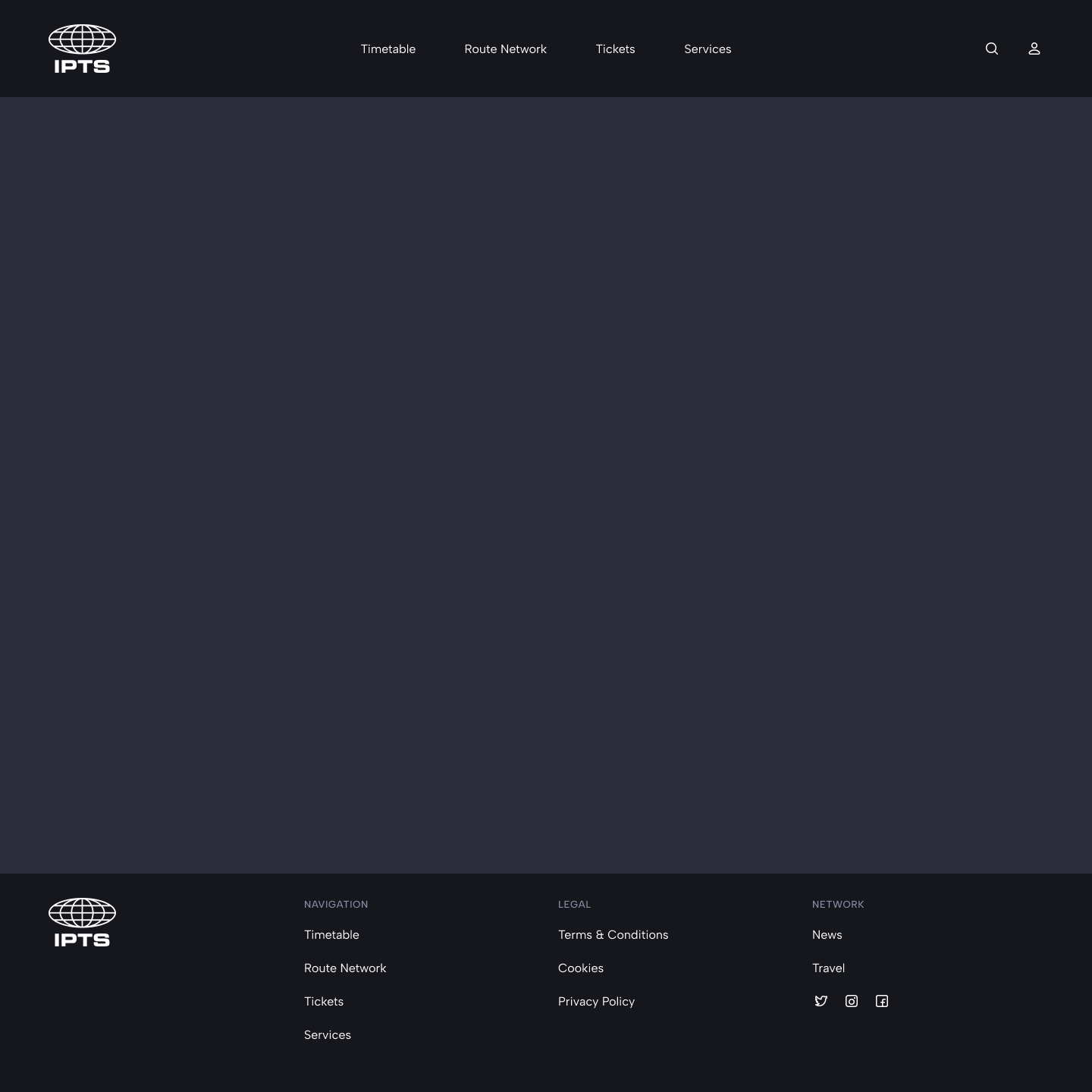Open the search icon in header
This screenshot has height=1092, width=1092.
coord(991,49)
